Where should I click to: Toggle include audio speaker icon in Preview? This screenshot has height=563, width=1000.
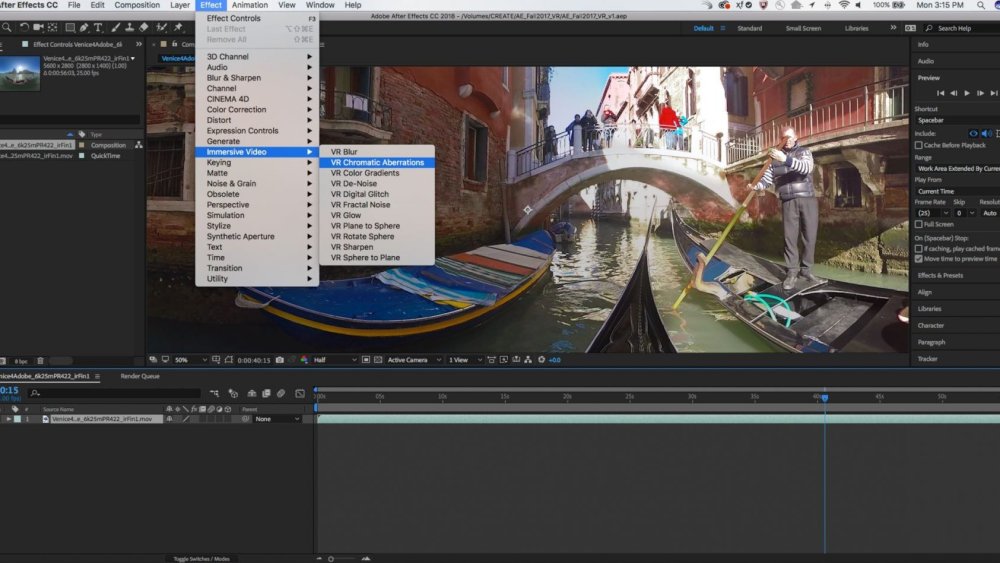coord(987,134)
